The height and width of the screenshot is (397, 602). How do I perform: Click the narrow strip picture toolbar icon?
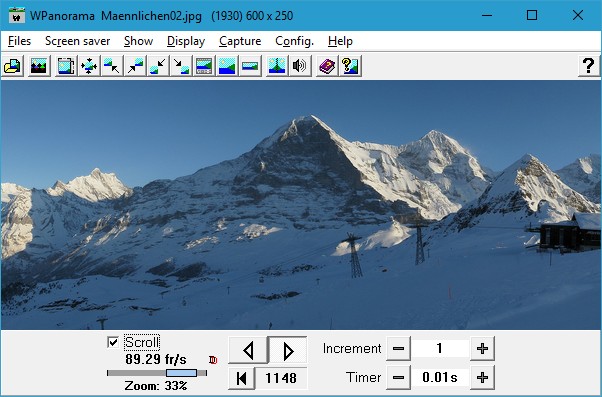point(250,66)
